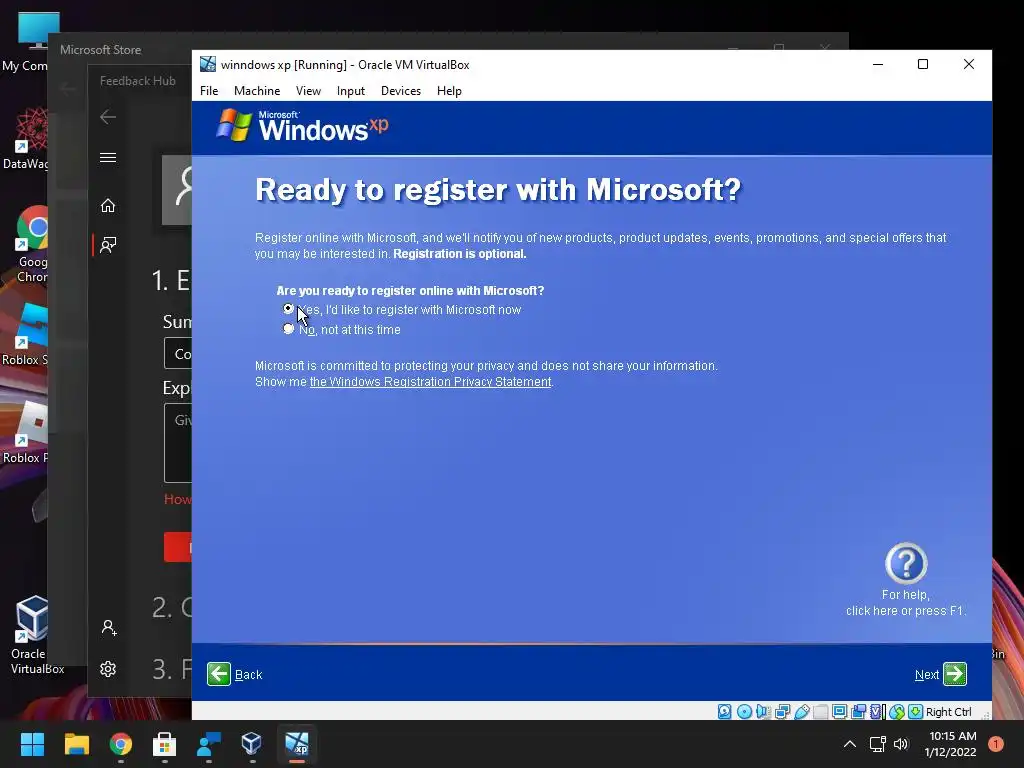Viewport: 1024px width, 768px height.
Task: Open Microsoft Store from the taskbar
Action: click(165, 744)
